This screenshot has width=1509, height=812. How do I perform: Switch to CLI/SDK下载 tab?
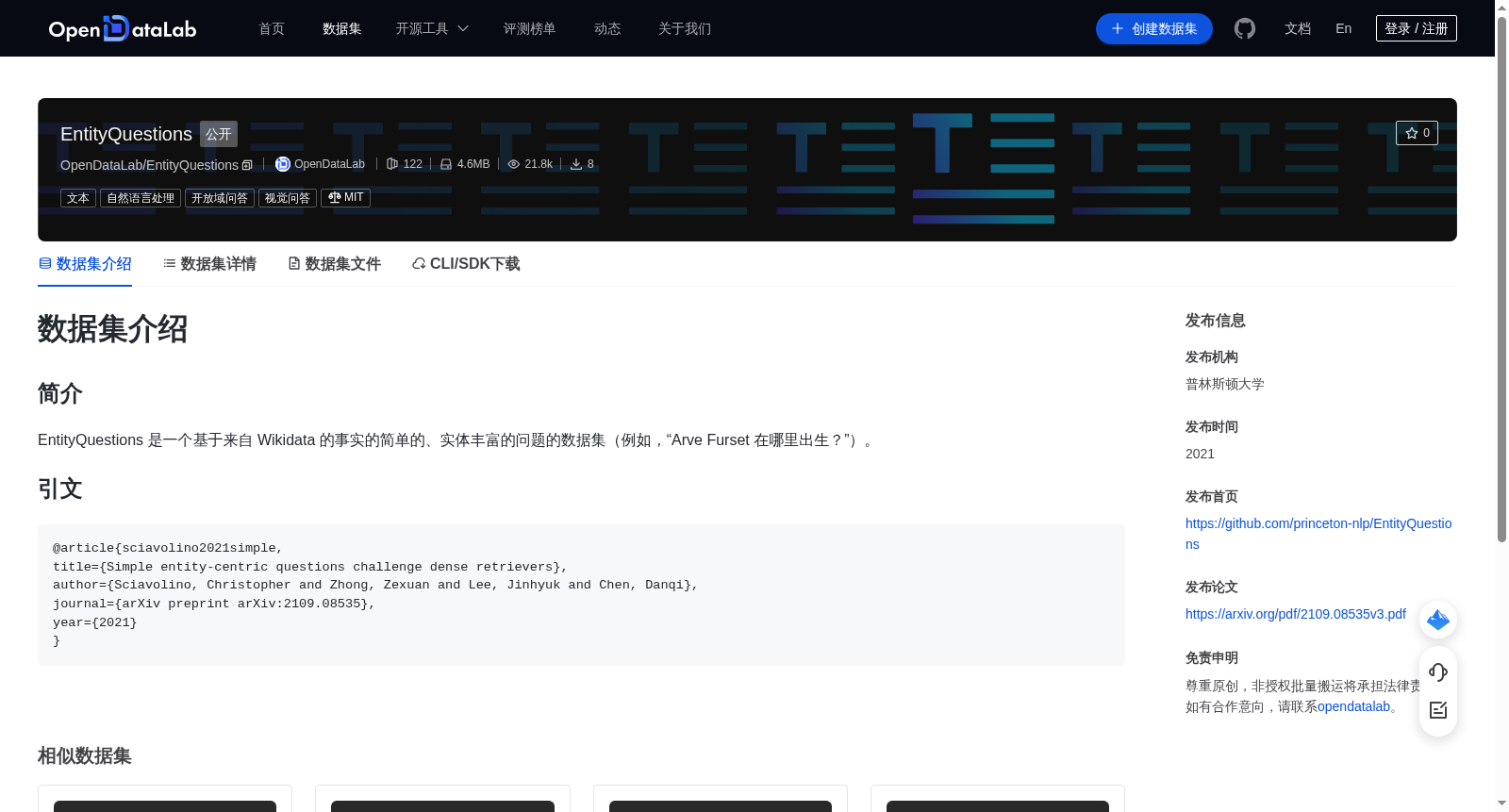(466, 264)
